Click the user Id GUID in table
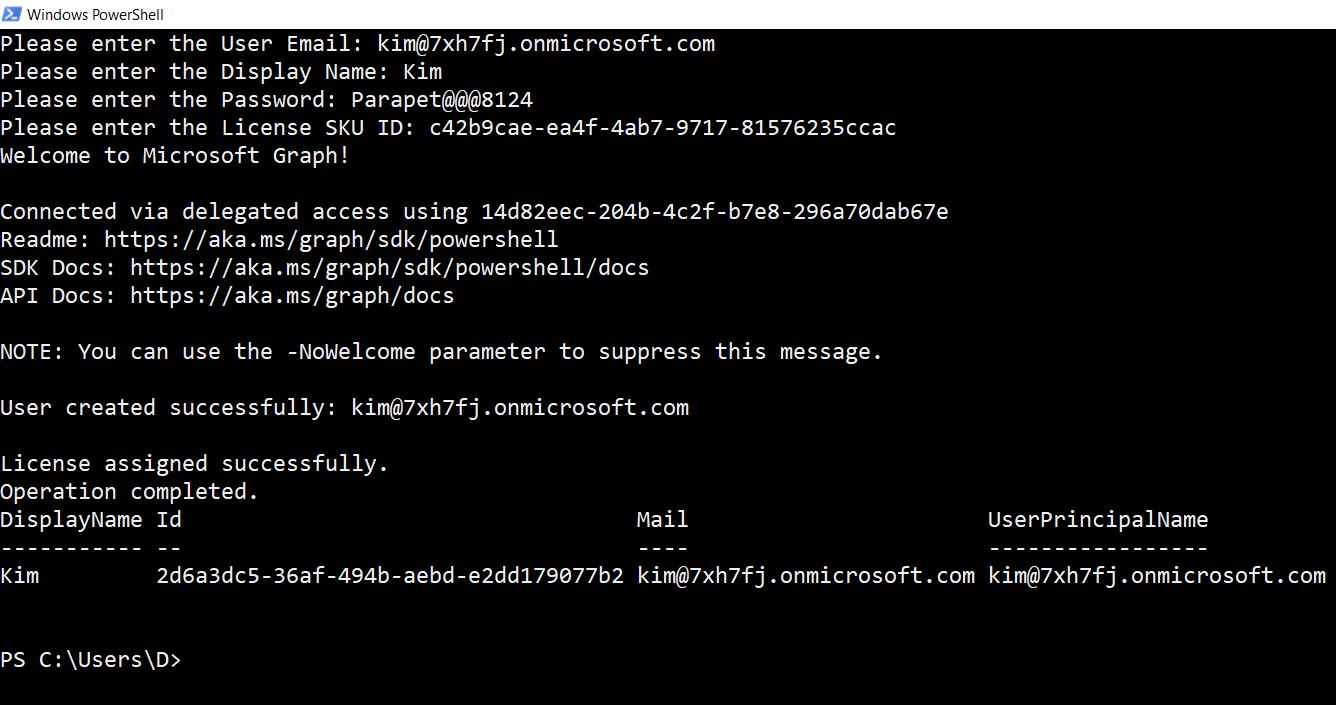1336x705 pixels. pos(390,576)
